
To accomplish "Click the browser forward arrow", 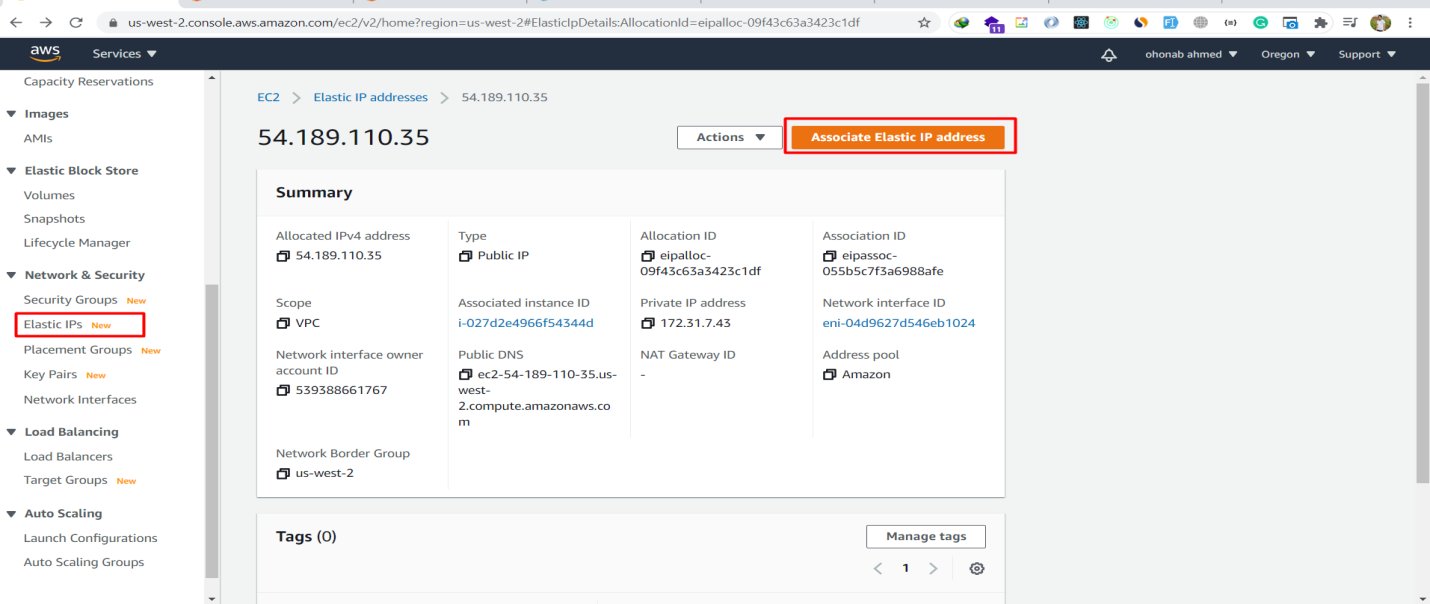I will [x=46, y=22].
